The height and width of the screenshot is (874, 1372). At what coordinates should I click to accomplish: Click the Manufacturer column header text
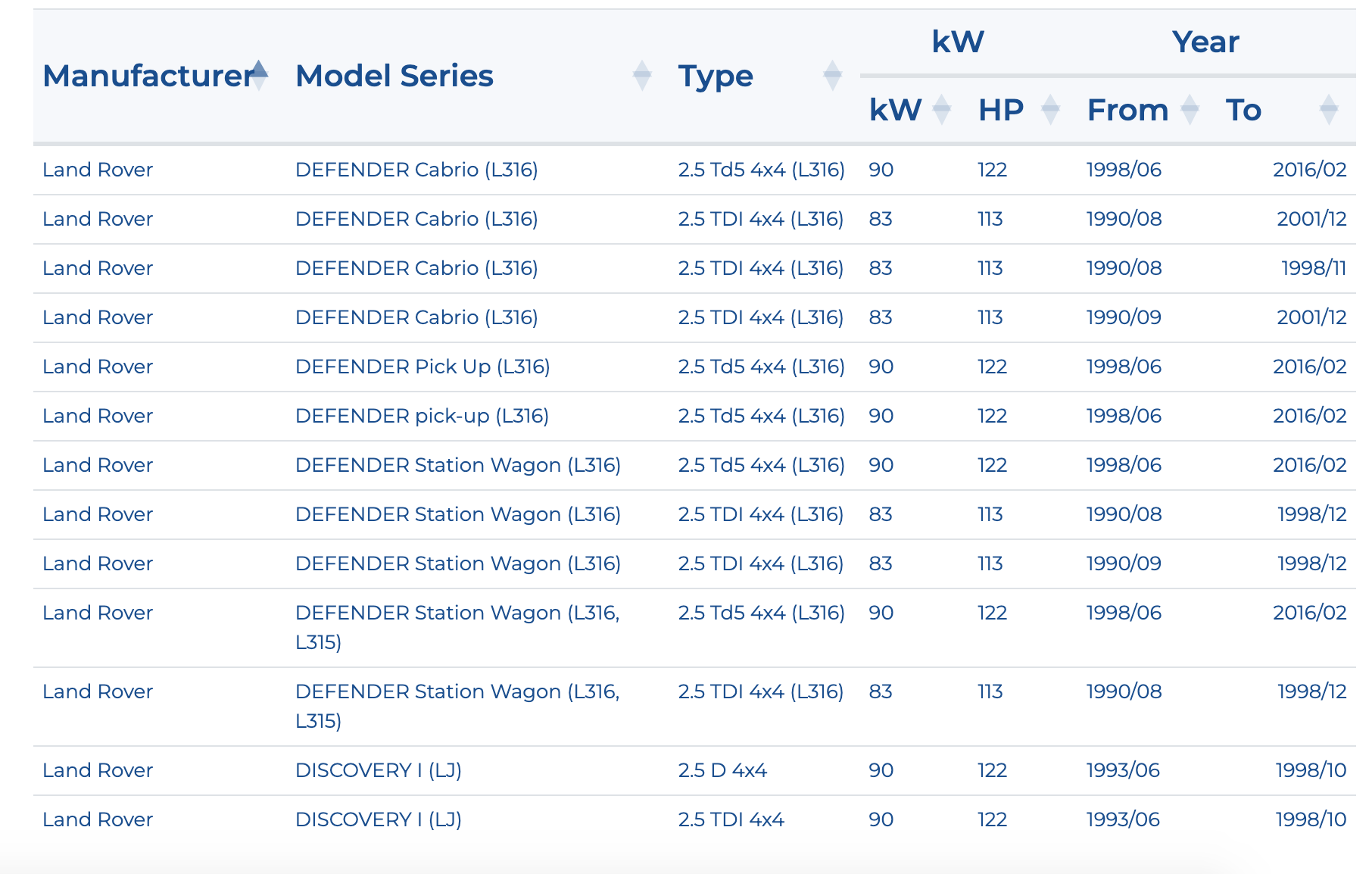148,76
